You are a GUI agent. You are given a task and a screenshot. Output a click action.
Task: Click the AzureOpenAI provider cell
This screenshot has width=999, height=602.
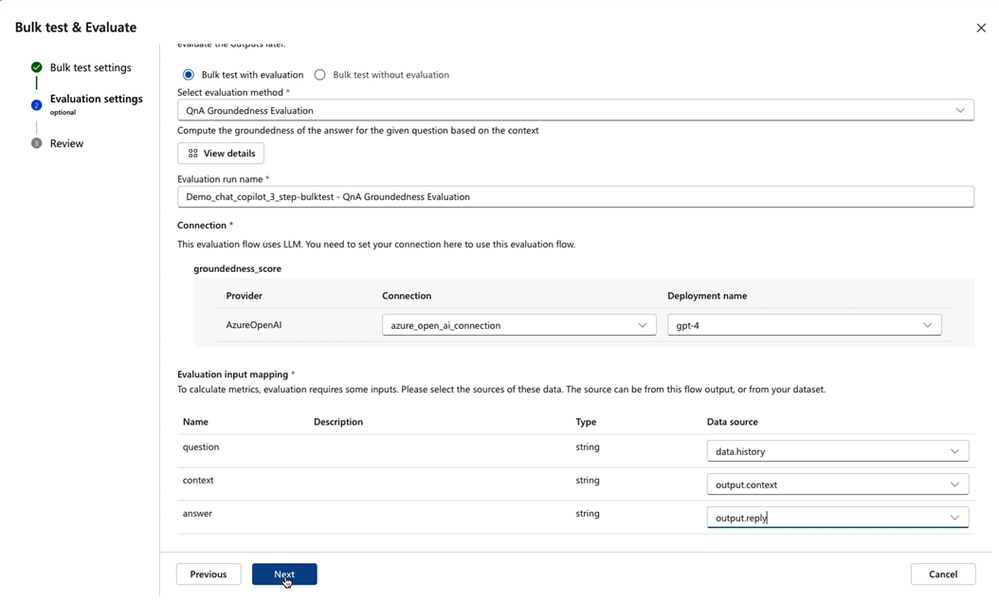[254, 325]
